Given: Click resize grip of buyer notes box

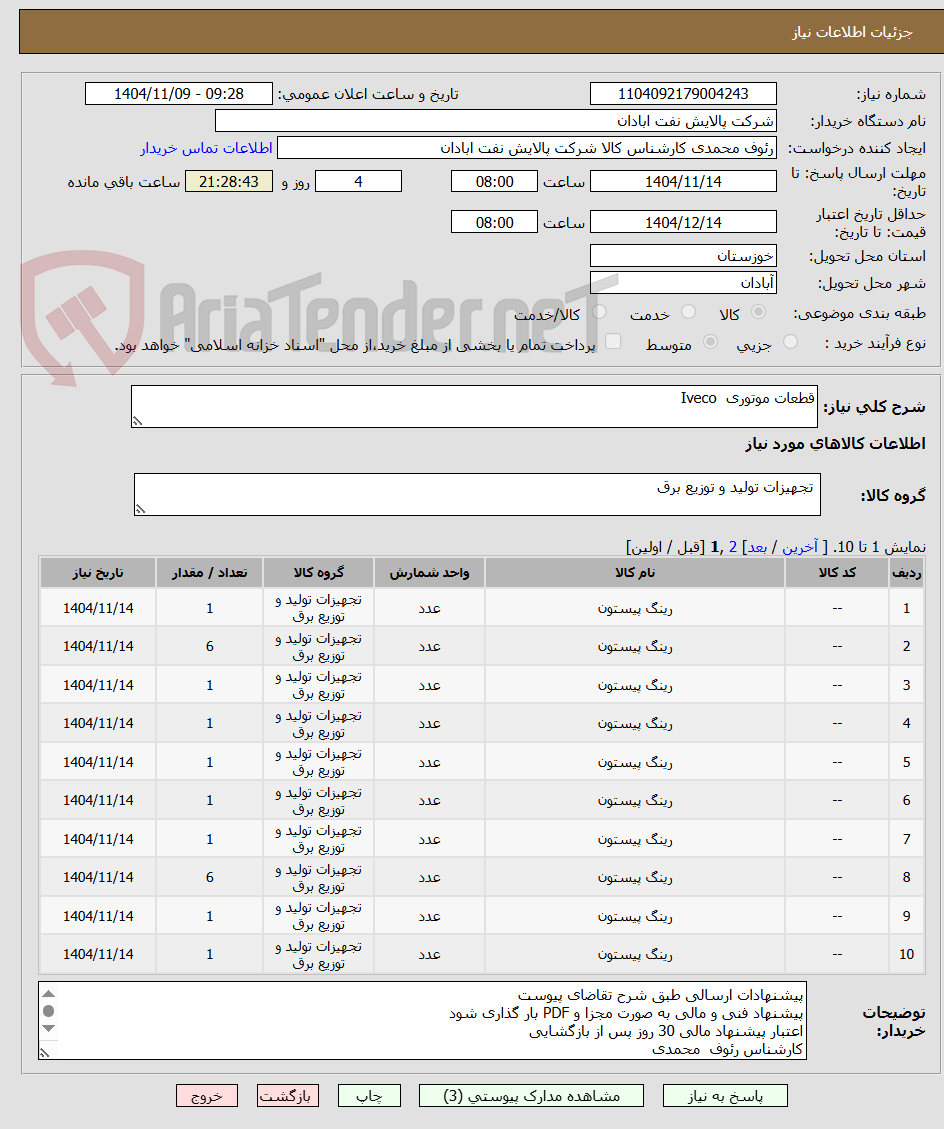Looking at the screenshot, I should tap(45, 1053).
